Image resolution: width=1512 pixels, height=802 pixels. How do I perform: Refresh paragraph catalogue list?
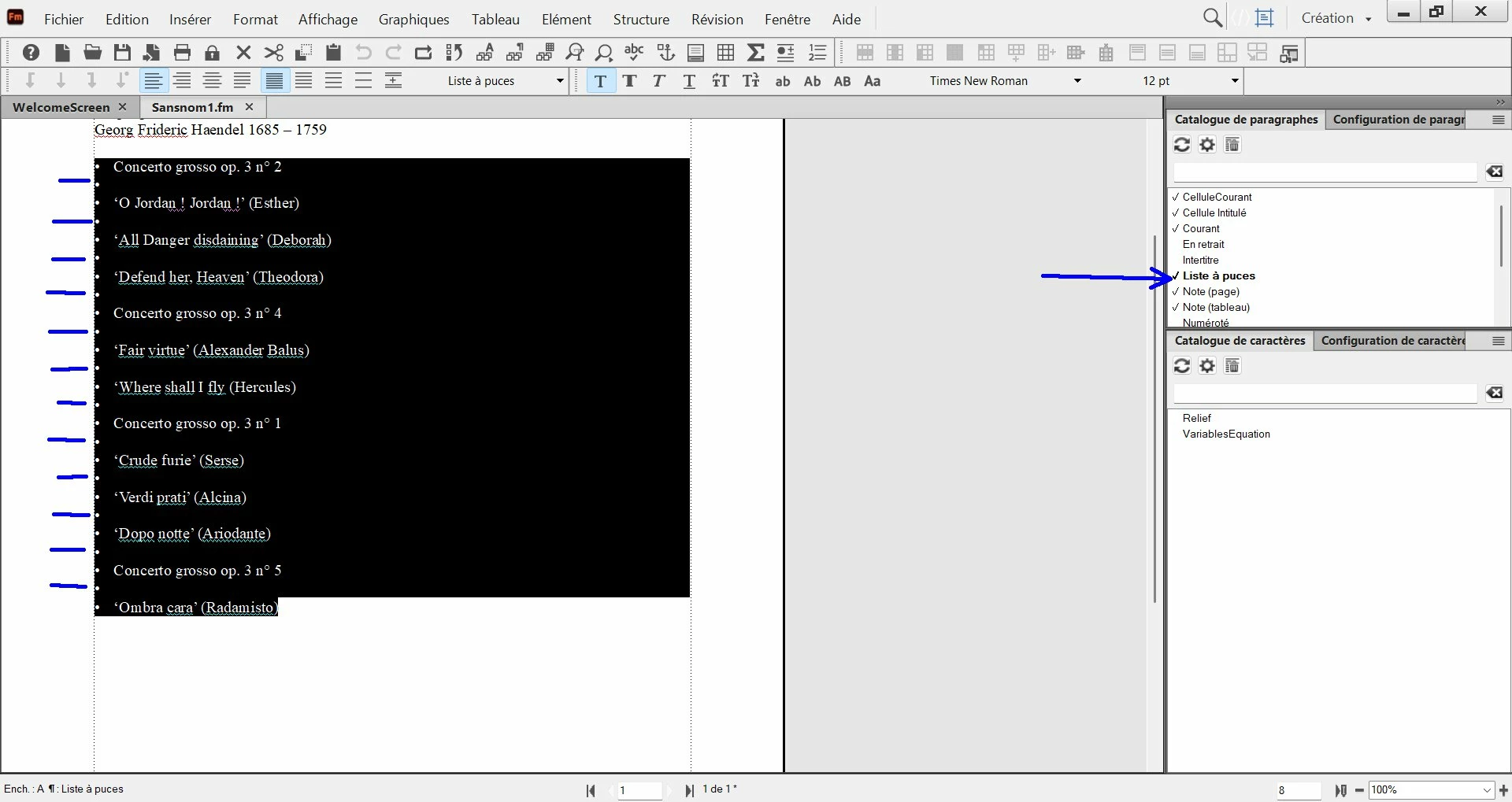coord(1182,145)
